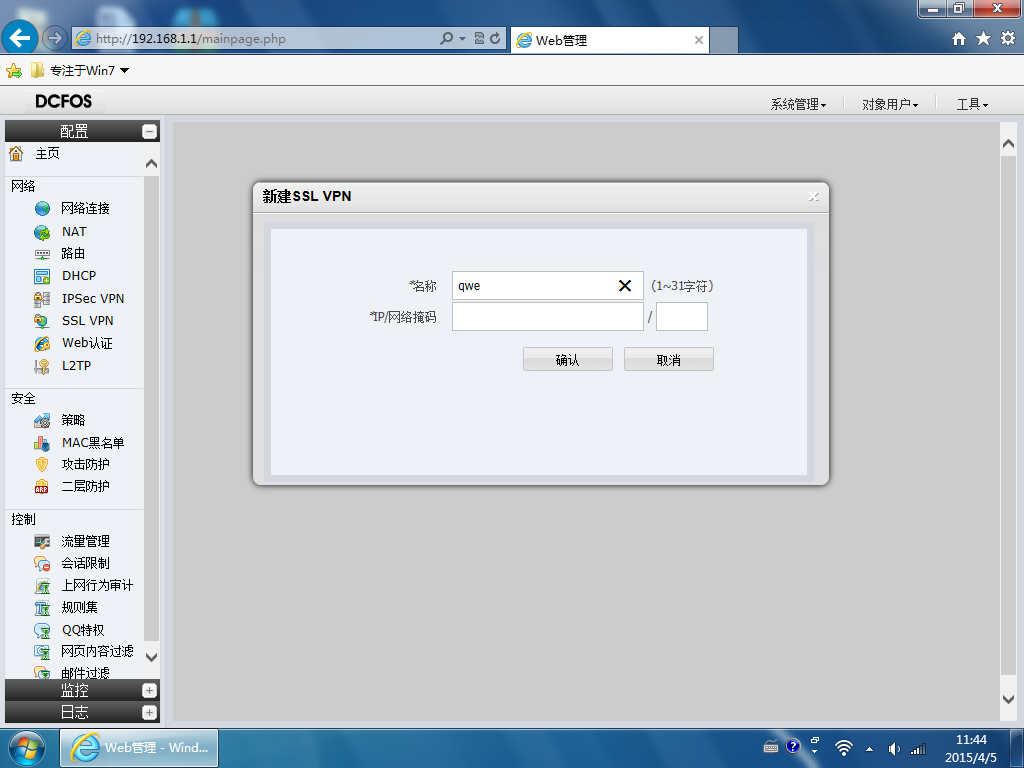Select the 流量管理 menu entry
This screenshot has width=1024, height=768.
[x=86, y=541]
